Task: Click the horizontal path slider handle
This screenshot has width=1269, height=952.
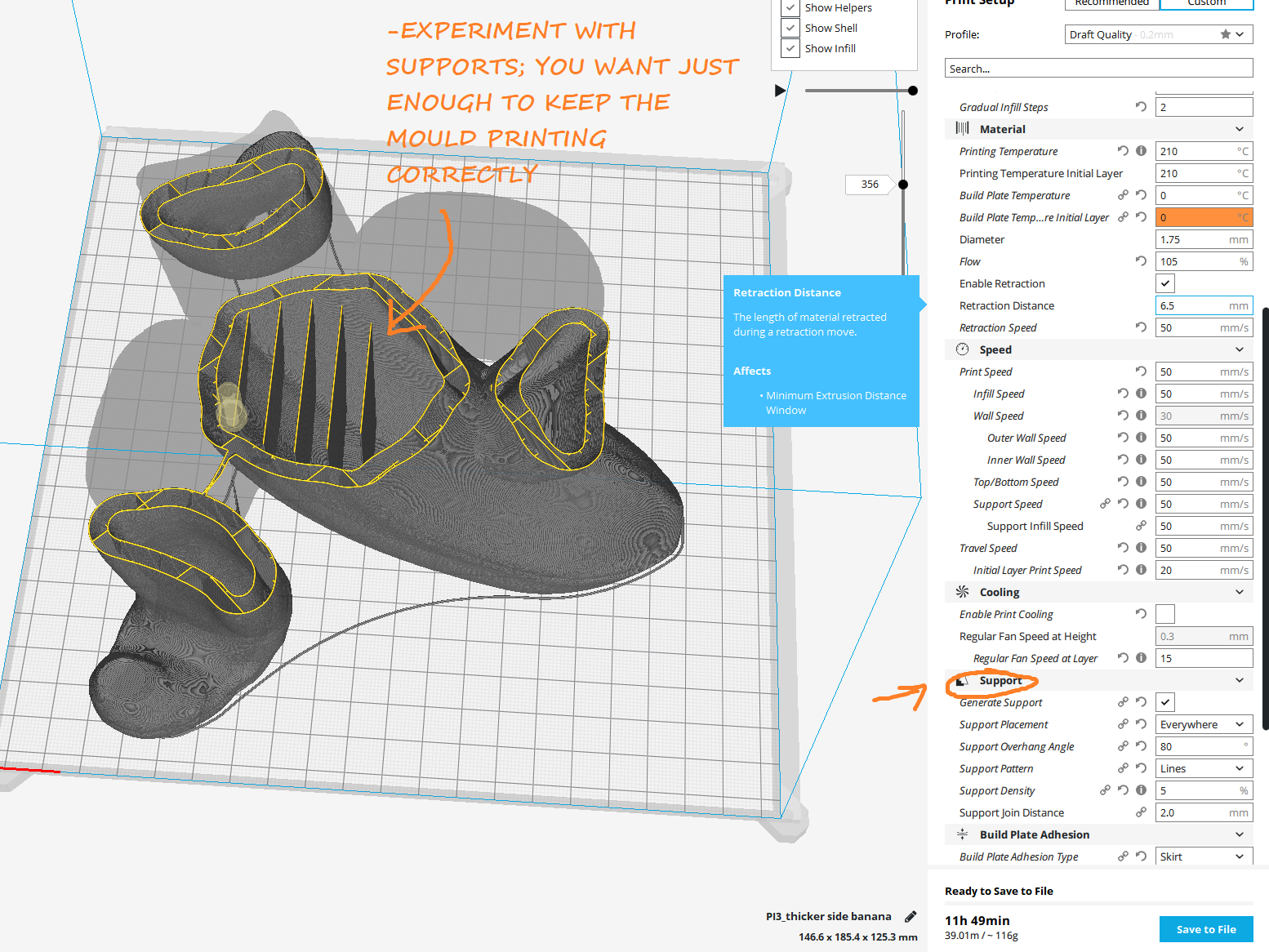Action: pos(913,91)
